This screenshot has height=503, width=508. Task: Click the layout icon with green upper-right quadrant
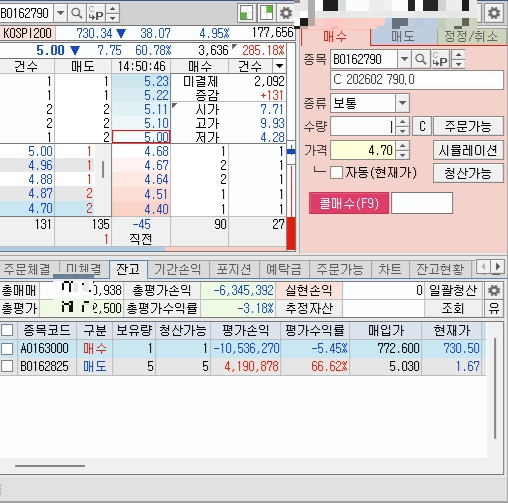pyautogui.click(x=266, y=13)
